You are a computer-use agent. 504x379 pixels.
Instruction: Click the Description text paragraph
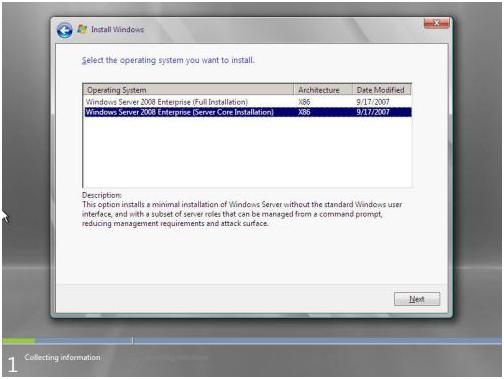point(242,214)
